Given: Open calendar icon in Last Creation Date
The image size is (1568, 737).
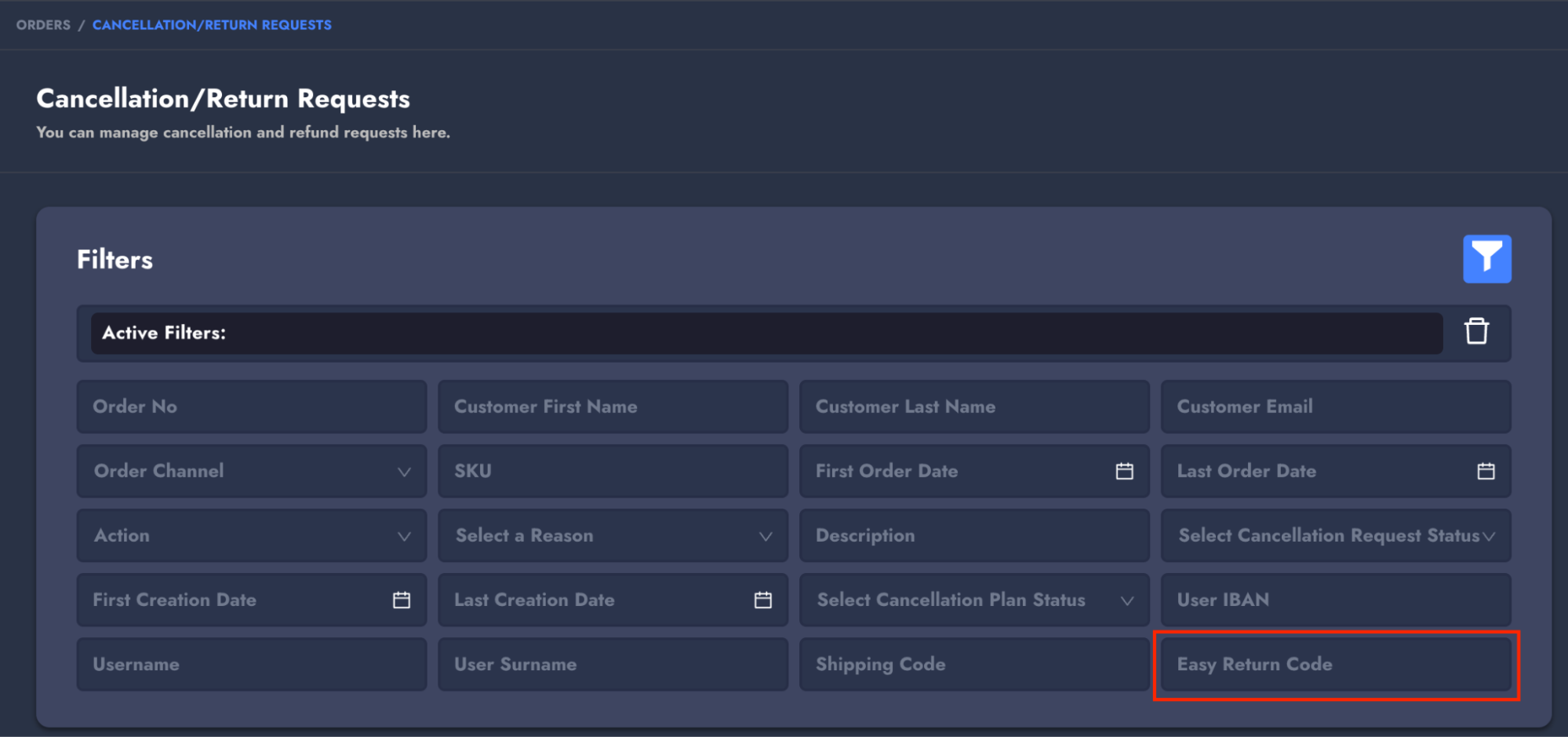Looking at the screenshot, I should (762, 600).
